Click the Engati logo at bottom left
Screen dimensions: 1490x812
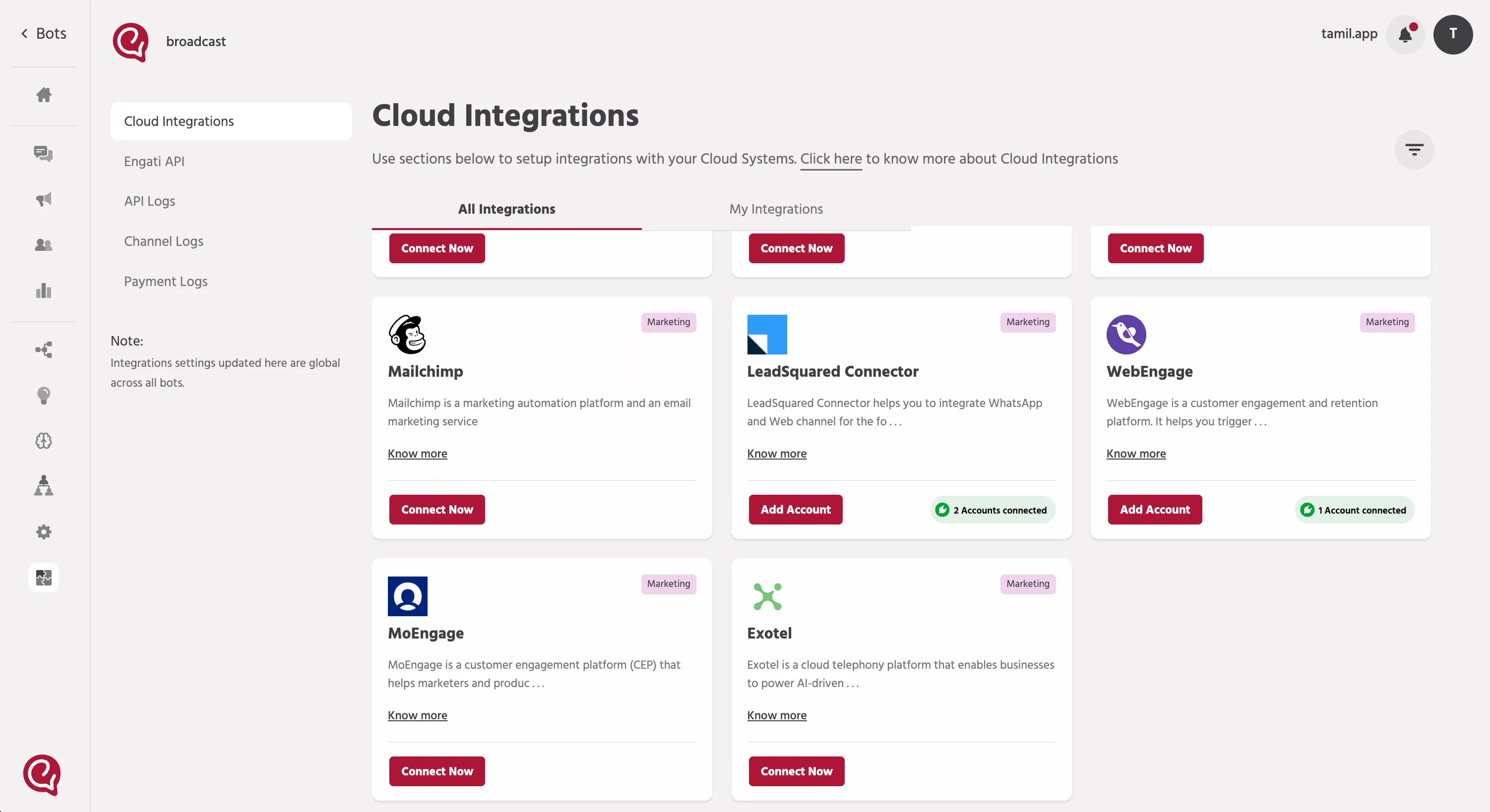tap(42, 775)
